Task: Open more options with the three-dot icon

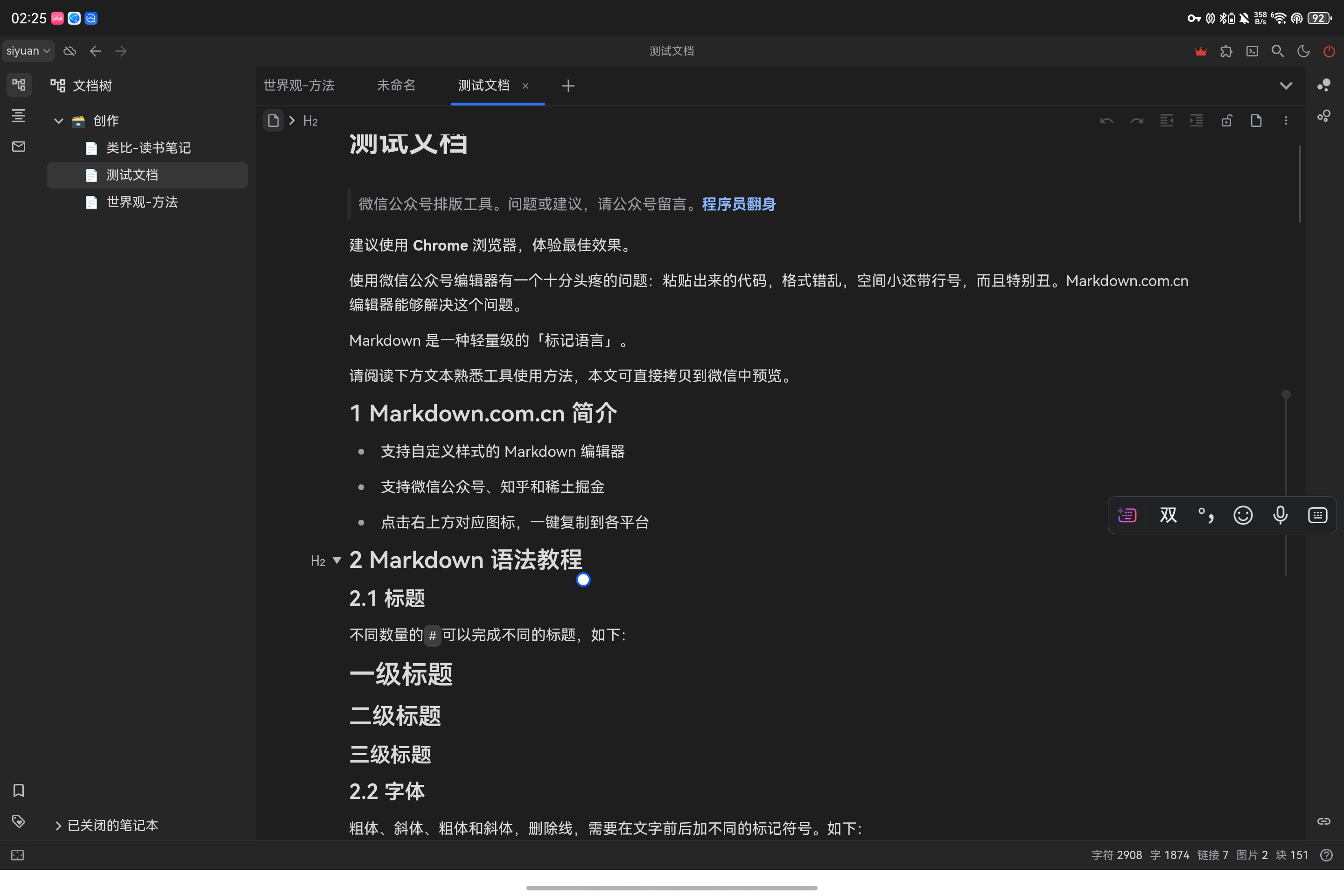Action: pyautogui.click(x=1286, y=120)
